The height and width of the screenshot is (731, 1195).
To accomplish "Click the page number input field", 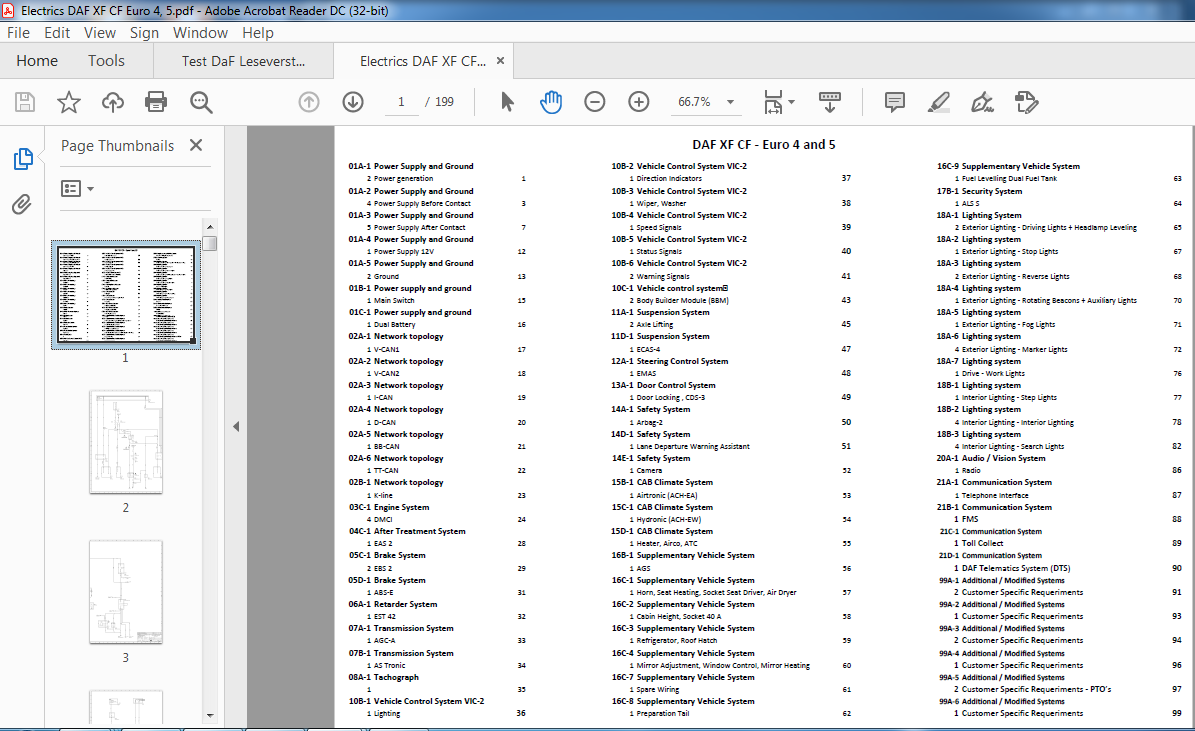I will click(x=401, y=102).
